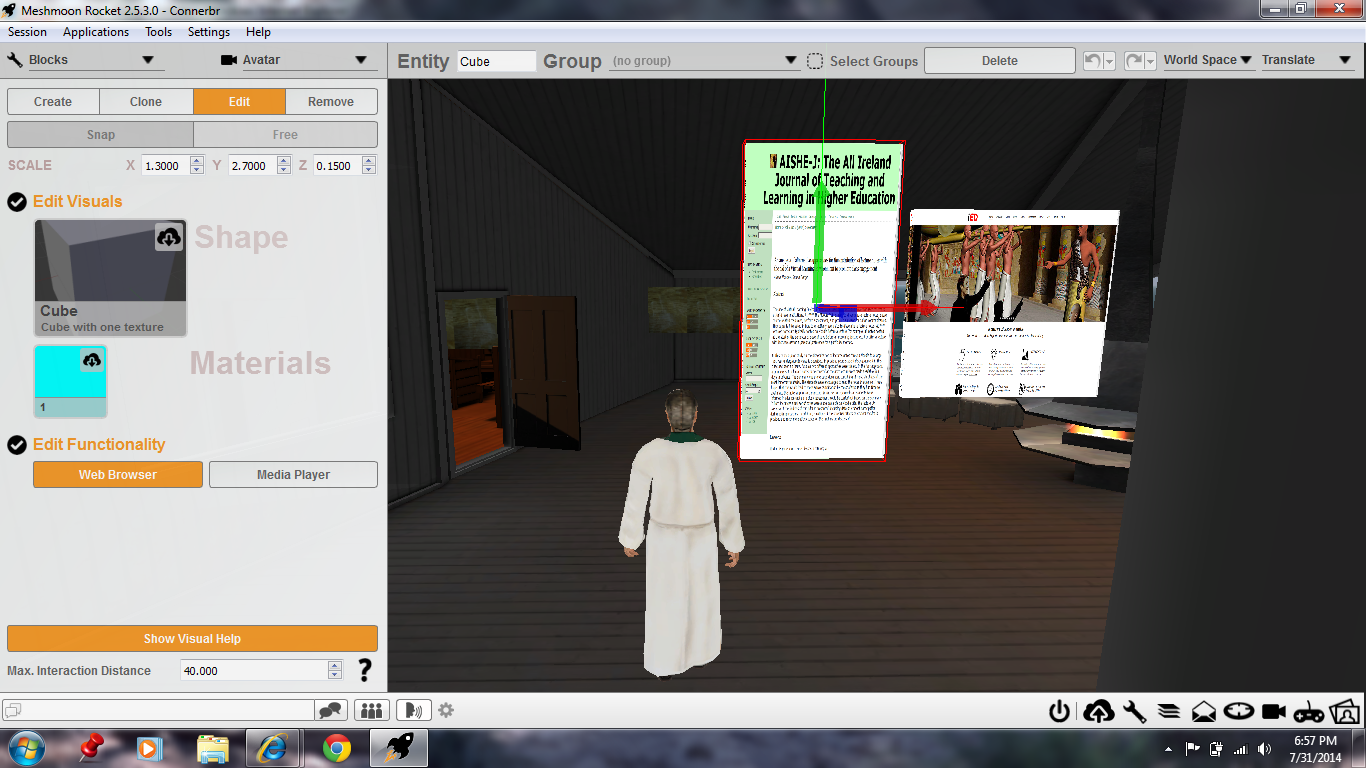Open Internet Explorer from the taskbar
The width and height of the screenshot is (1370, 768).
pos(273,748)
